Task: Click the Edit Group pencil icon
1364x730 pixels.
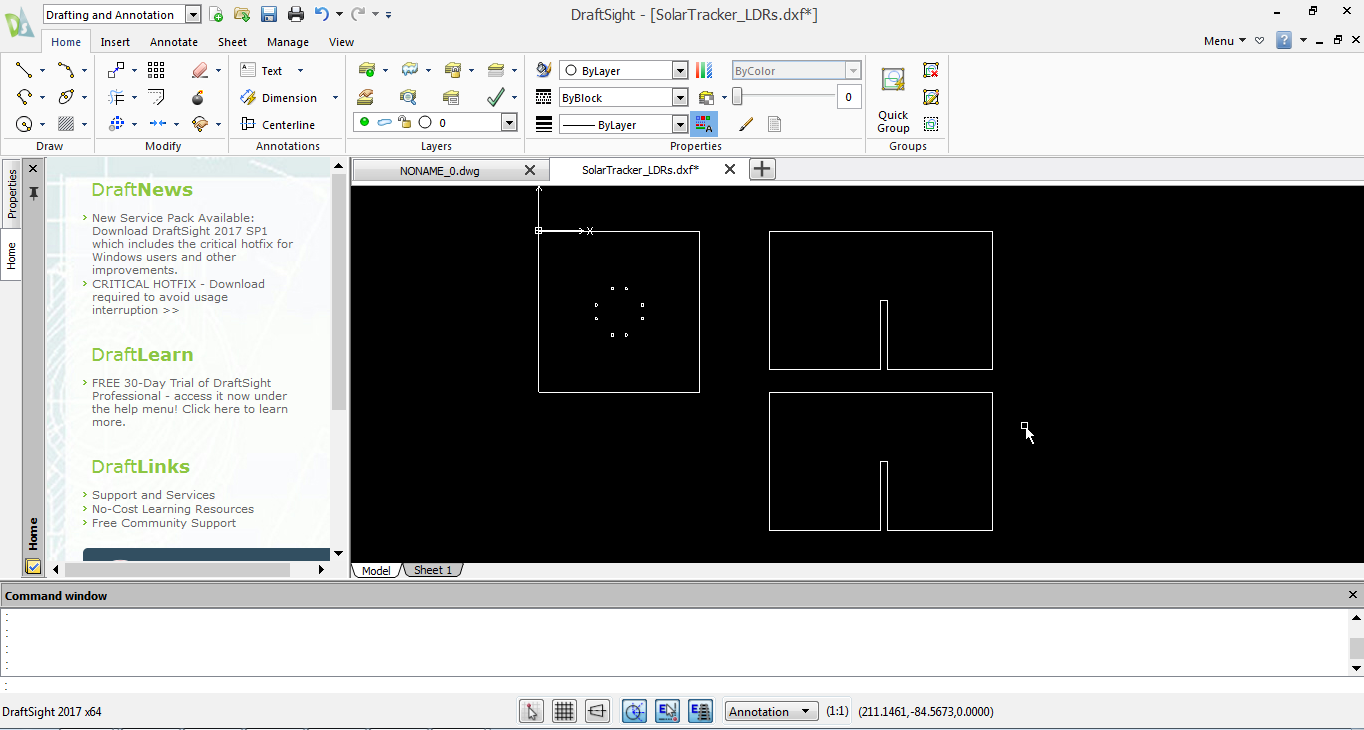Action: (x=931, y=97)
